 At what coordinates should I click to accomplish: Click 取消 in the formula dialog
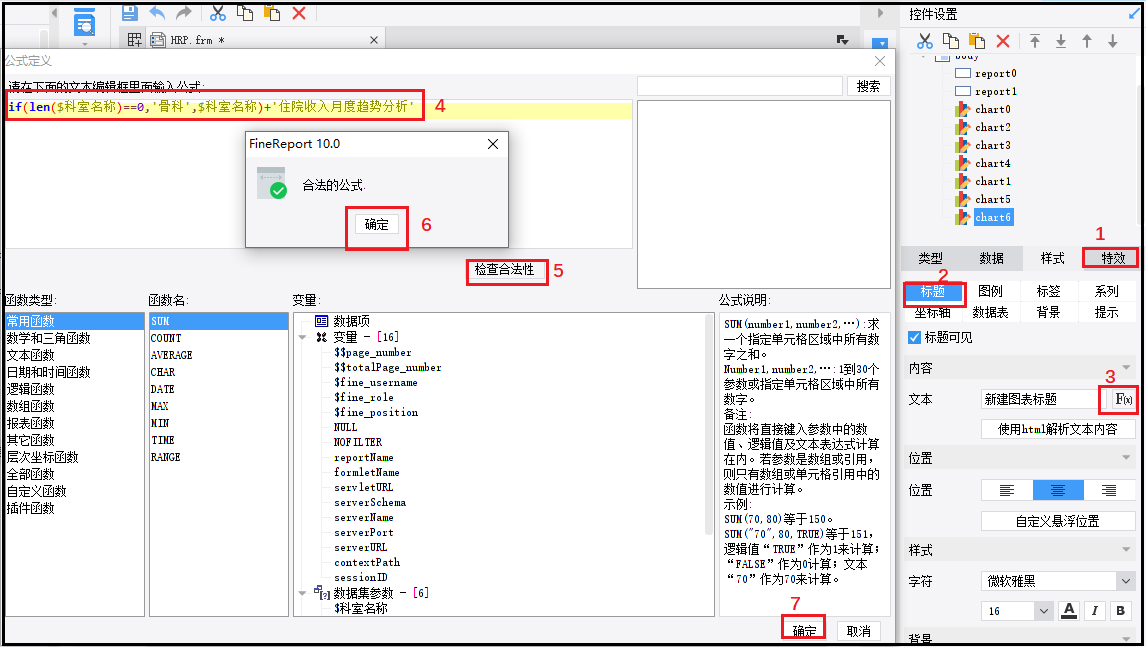[x=859, y=631]
